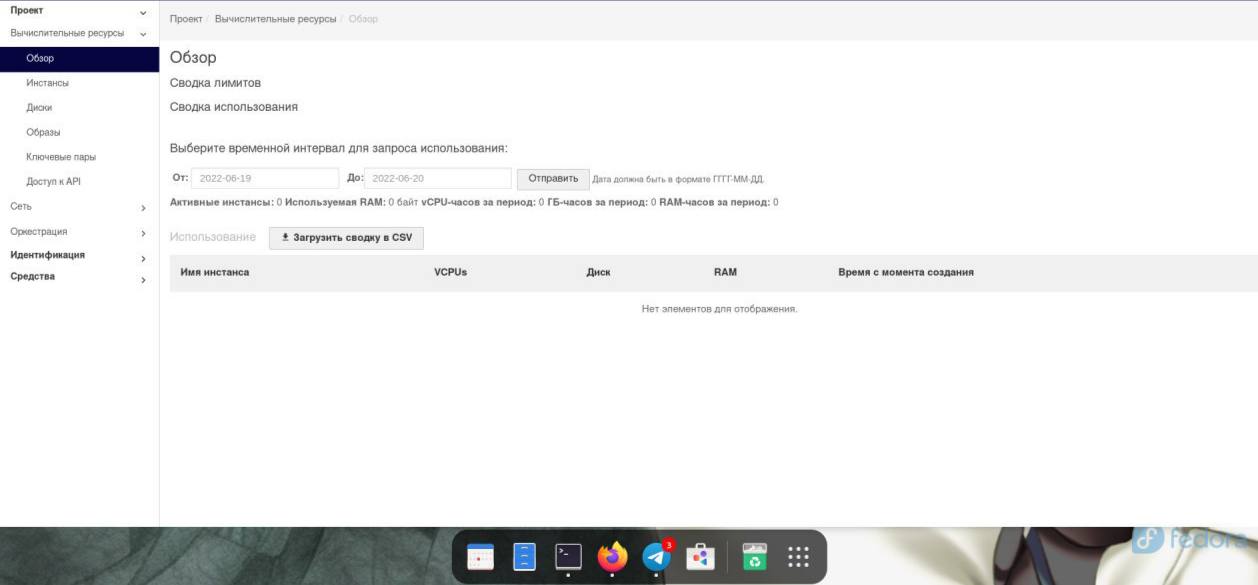Open the Software store icon in the dock
The height and width of the screenshot is (585, 1258).
700,557
